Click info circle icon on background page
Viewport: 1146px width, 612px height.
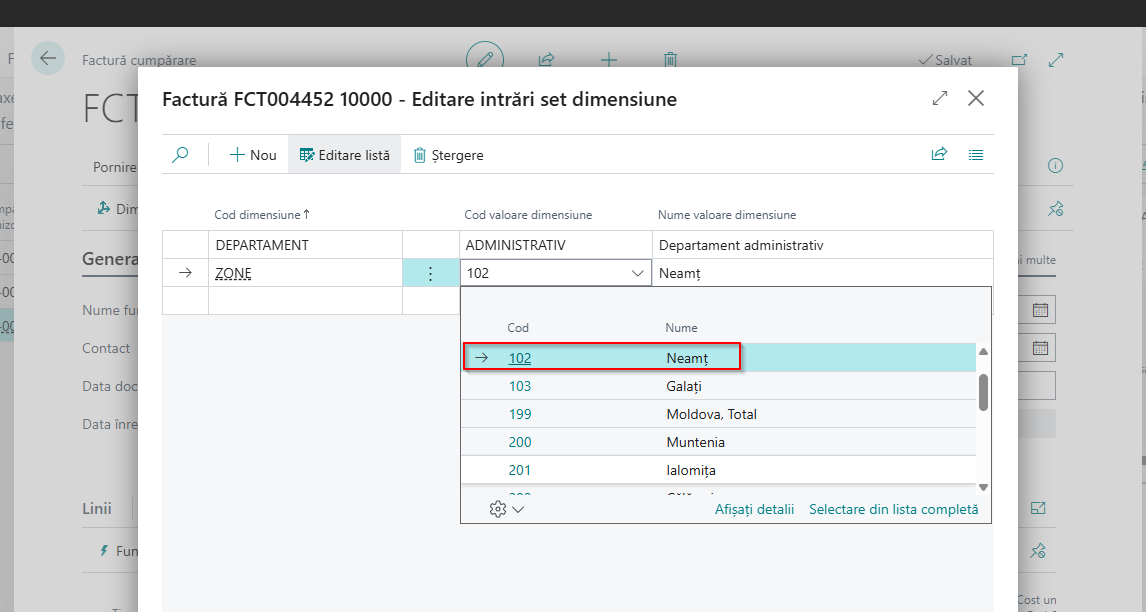pyautogui.click(x=1055, y=166)
